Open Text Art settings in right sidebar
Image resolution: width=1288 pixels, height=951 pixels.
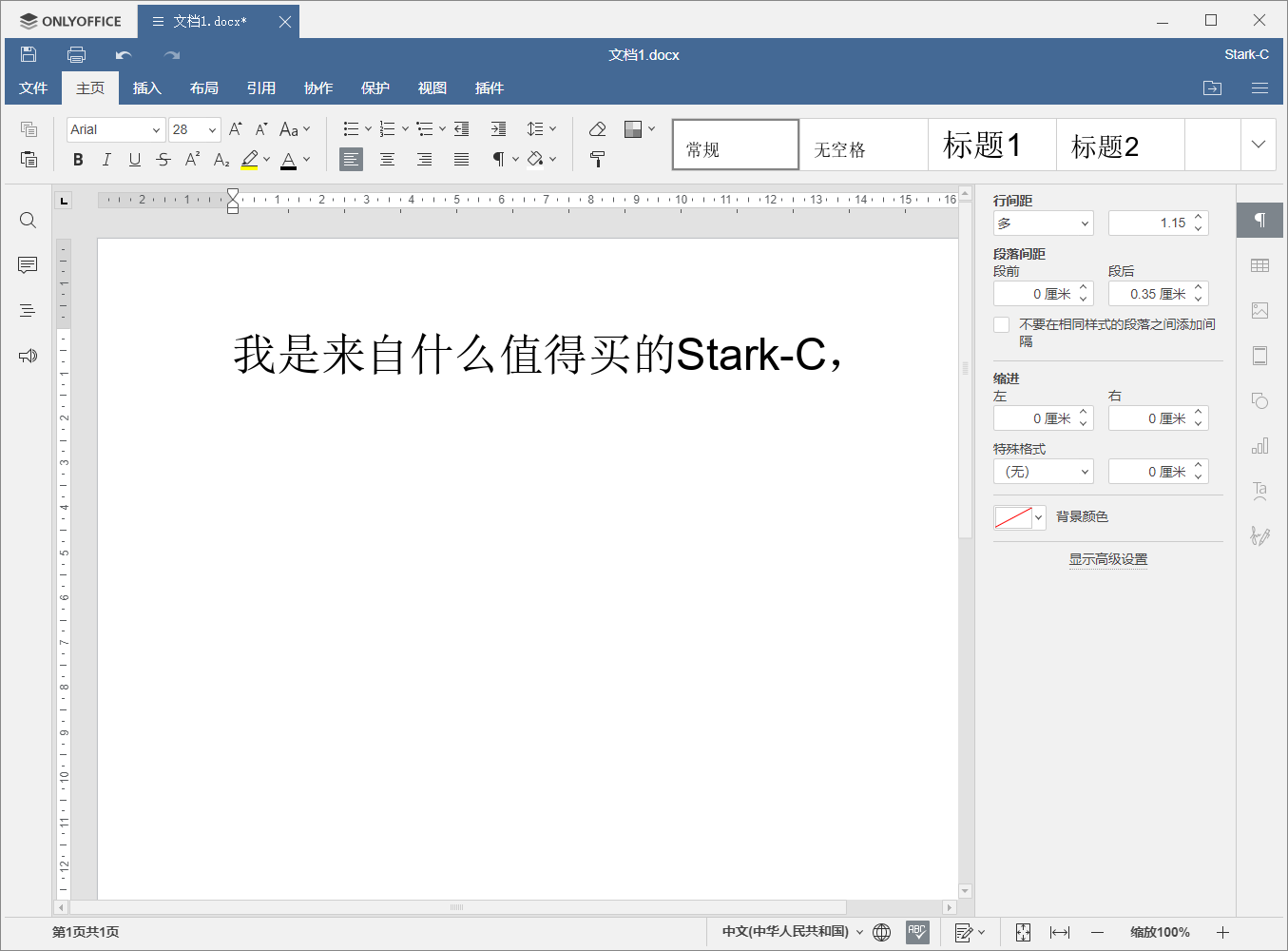1260,491
